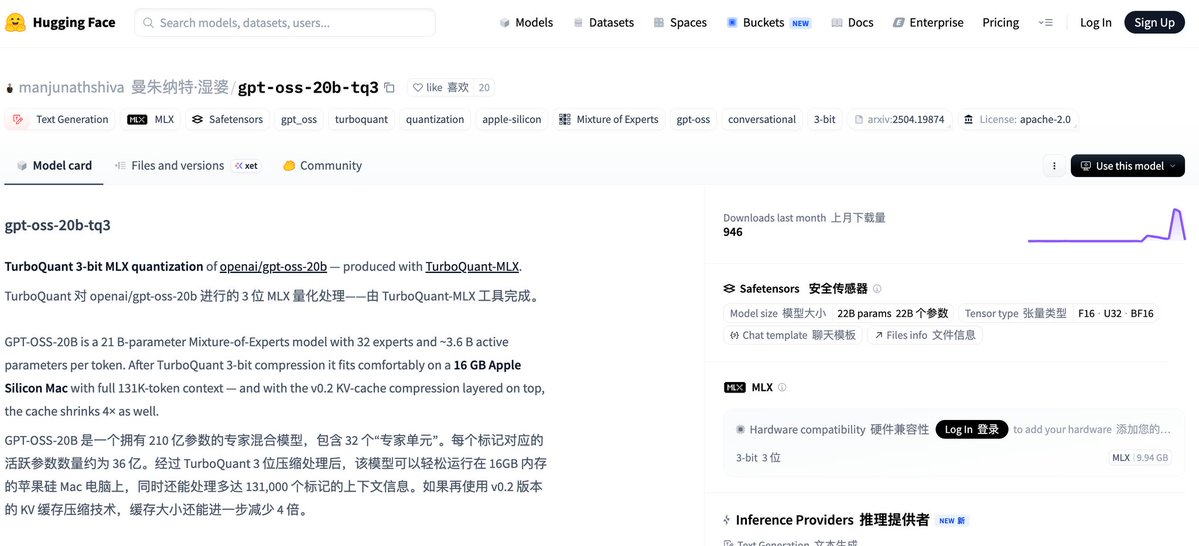The image size is (1199, 546).
Task: Click the Log In link in header
Action: (1095, 23)
